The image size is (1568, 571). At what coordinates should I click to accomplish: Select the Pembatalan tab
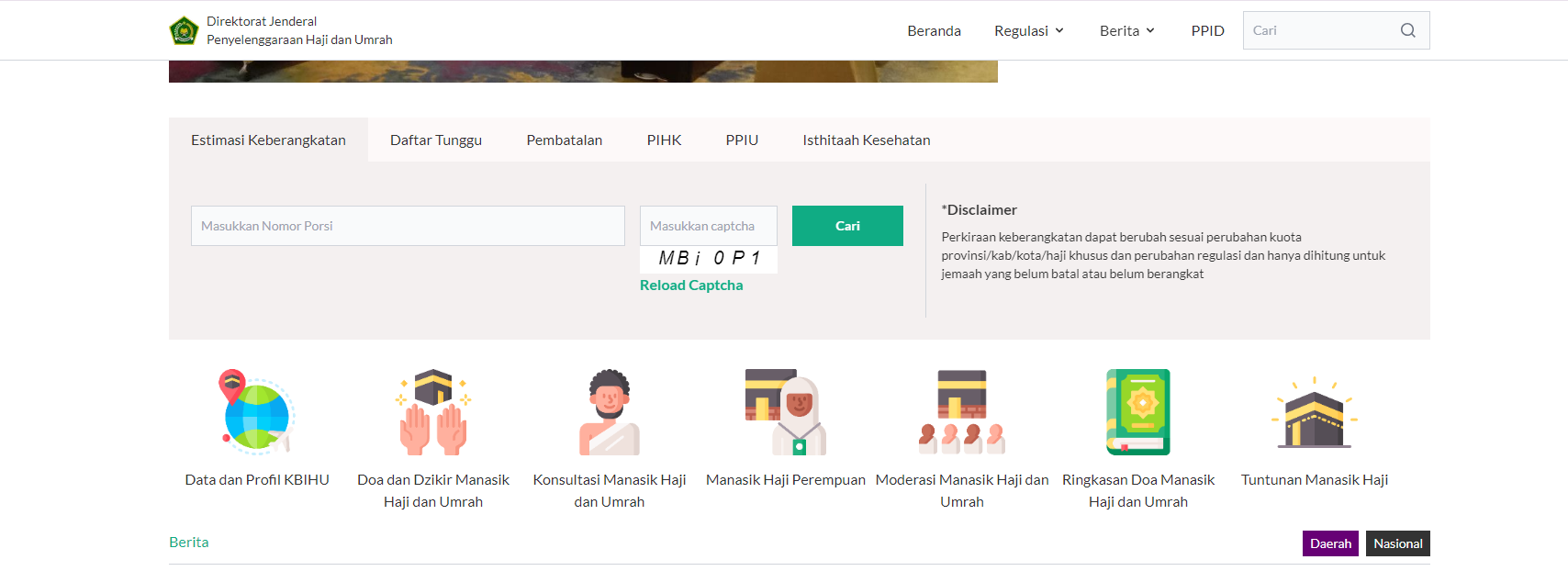click(x=565, y=140)
